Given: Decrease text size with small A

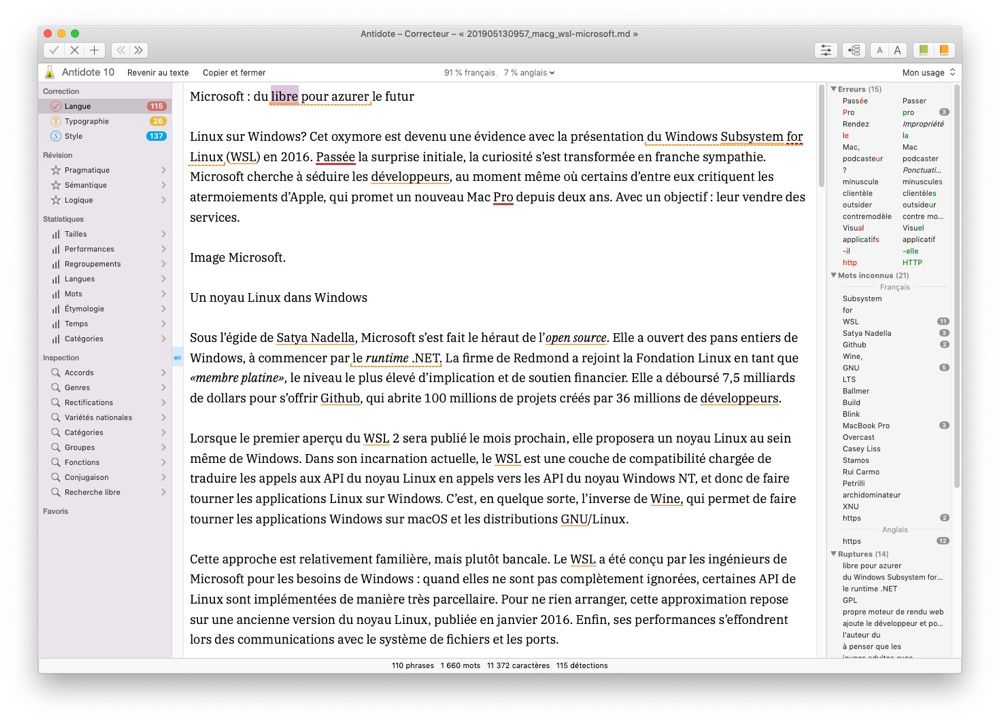Looking at the screenshot, I should click(x=879, y=50).
